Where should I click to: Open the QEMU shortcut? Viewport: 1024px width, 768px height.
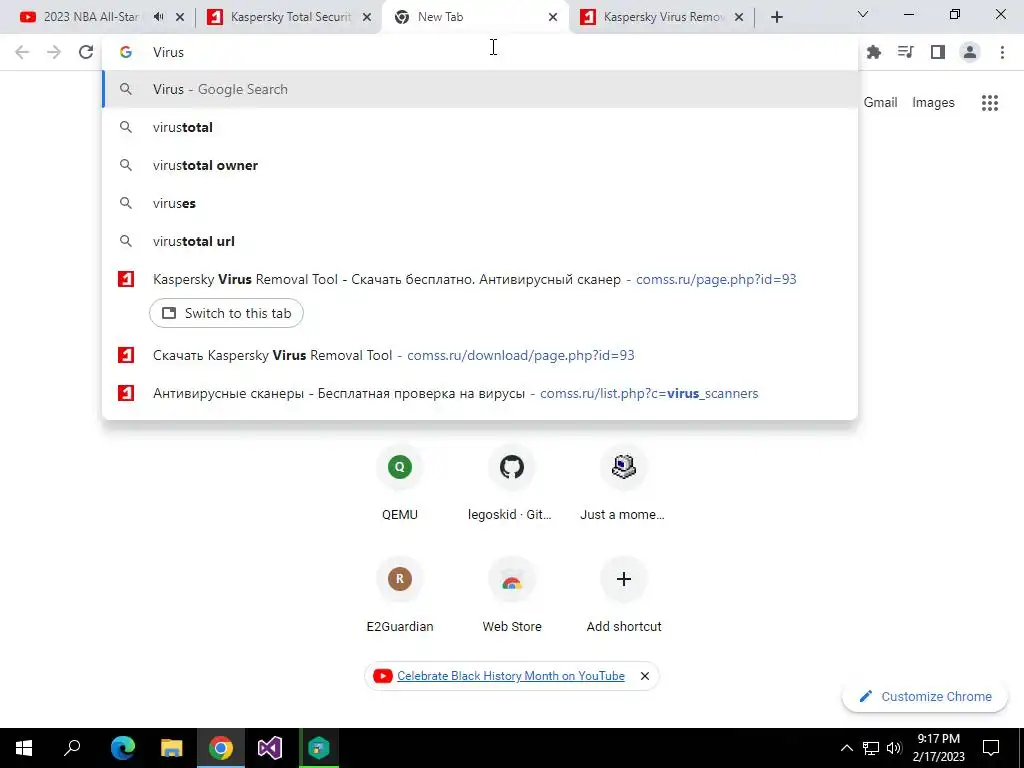pyautogui.click(x=400, y=484)
